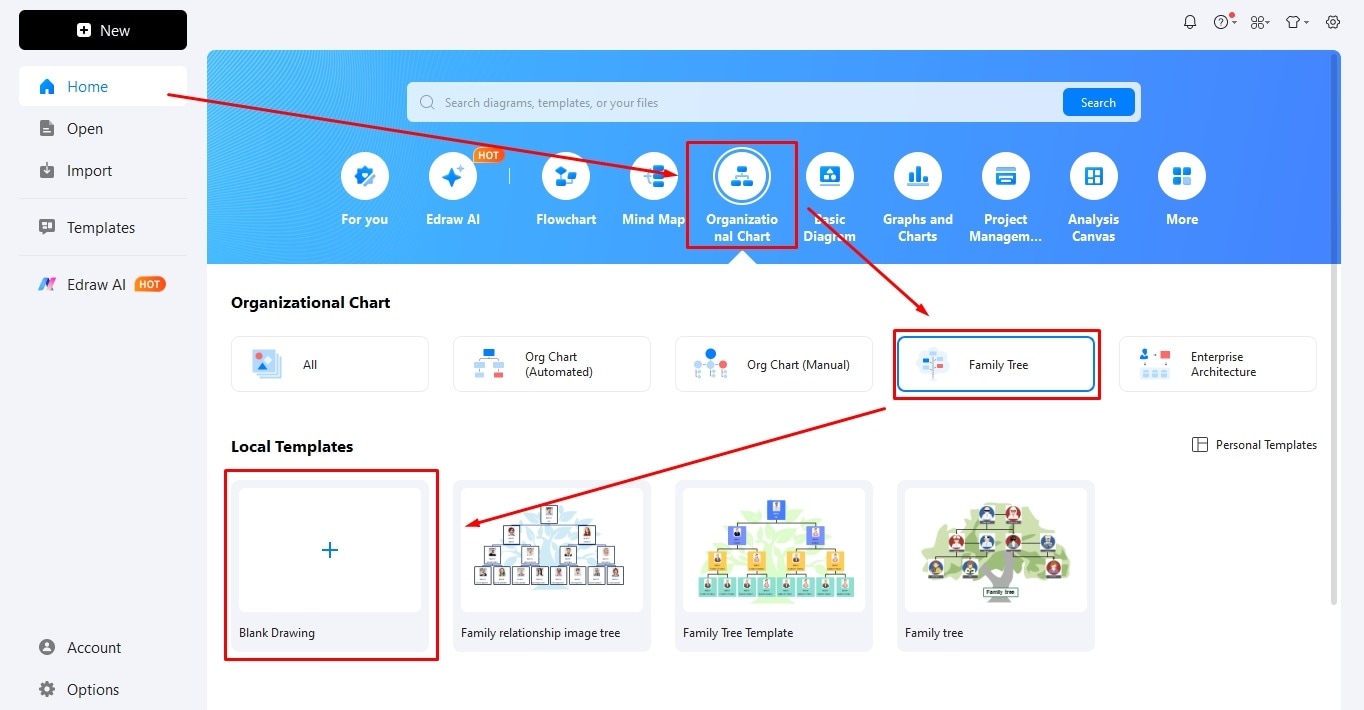Open Templates from the sidebar

[103, 228]
